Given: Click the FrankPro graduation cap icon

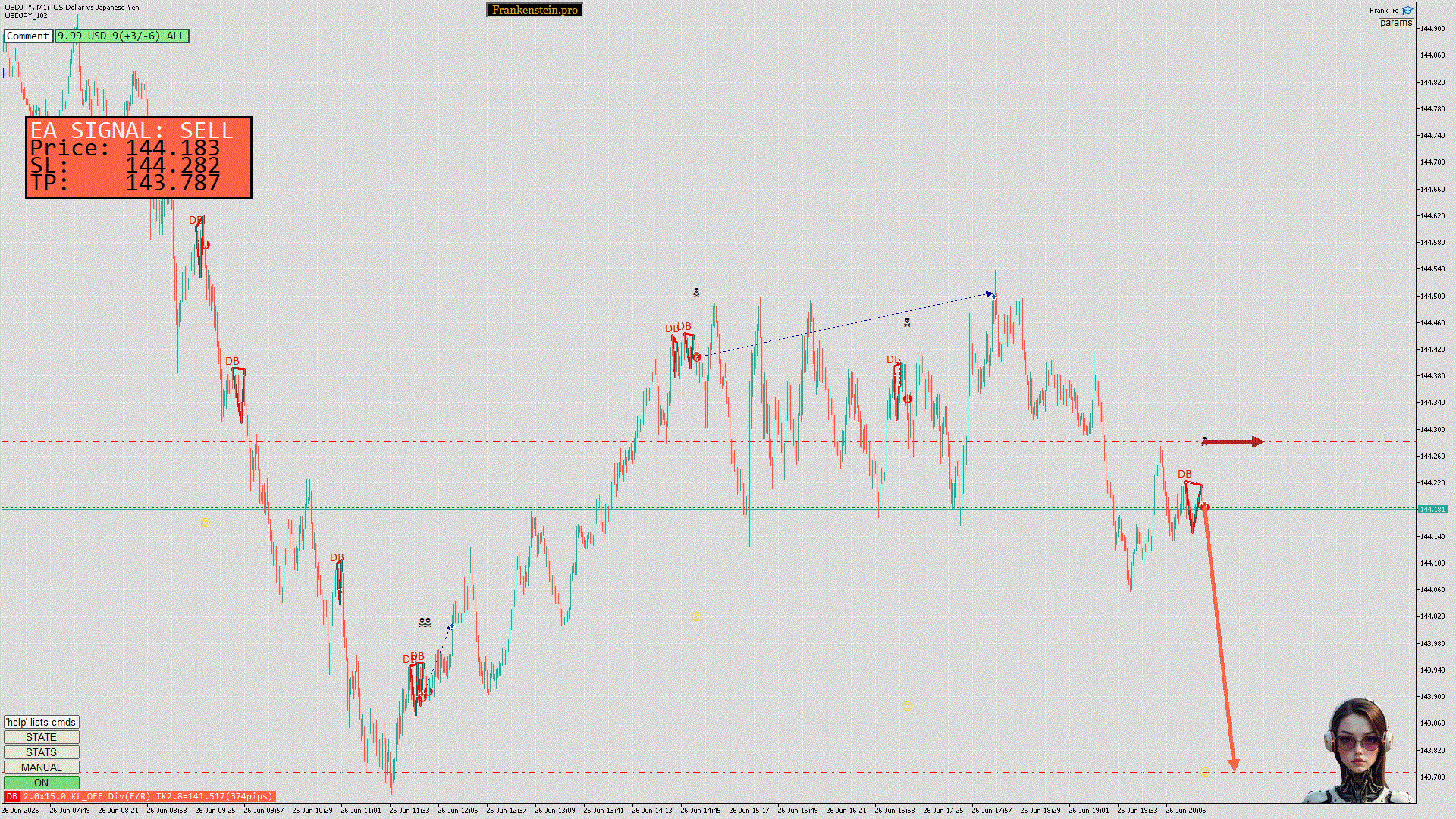Looking at the screenshot, I should coord(1407,11).
